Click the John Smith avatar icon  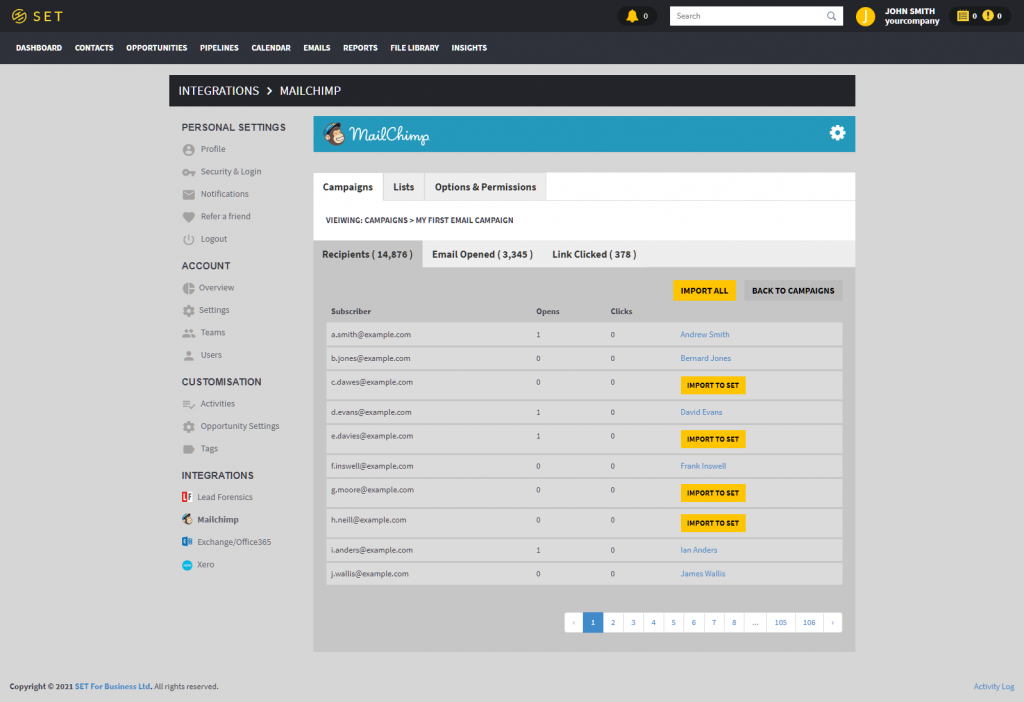click(x=865, y=16)
